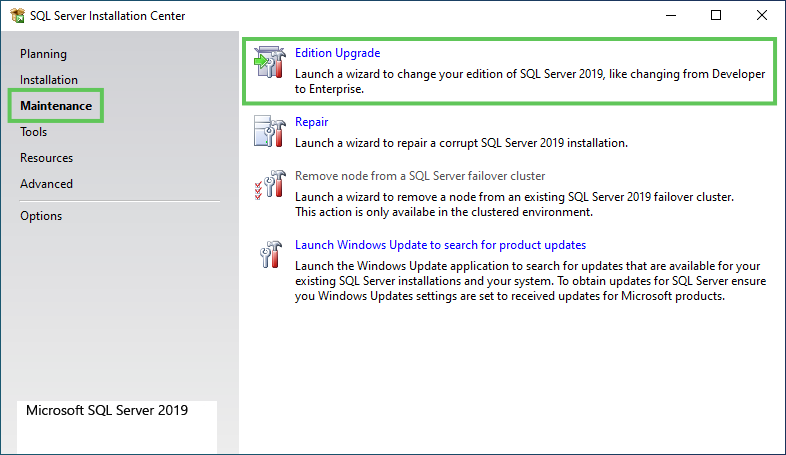
Task: Click the 'Microsoft SQL Server 2019' label
Action: point(107,410)
